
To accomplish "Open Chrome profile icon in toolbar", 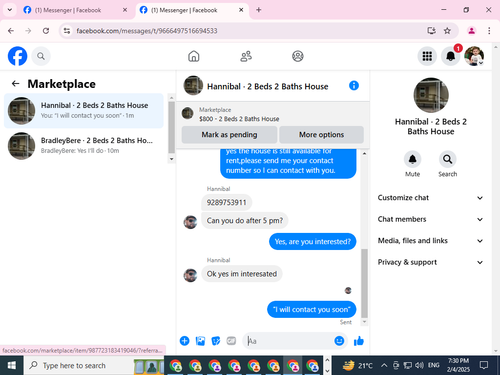I will coord(471,31).
